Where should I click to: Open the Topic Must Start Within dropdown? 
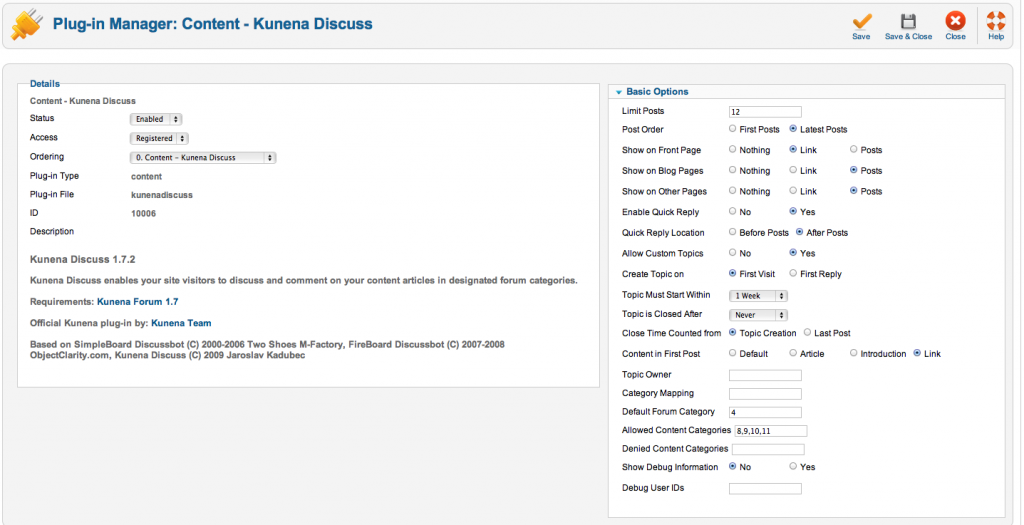tap(759, 296)
